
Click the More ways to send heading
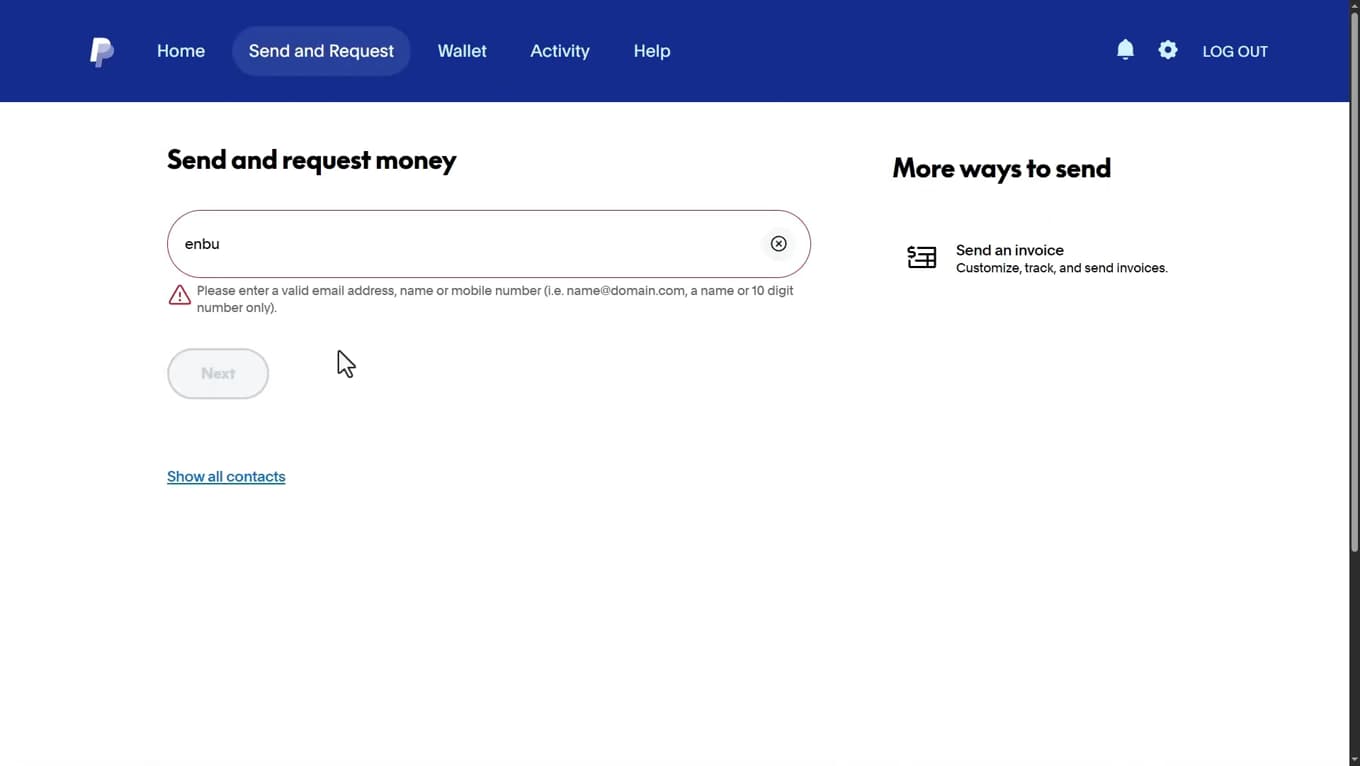pyautogui.click(x=1001, y=168)
